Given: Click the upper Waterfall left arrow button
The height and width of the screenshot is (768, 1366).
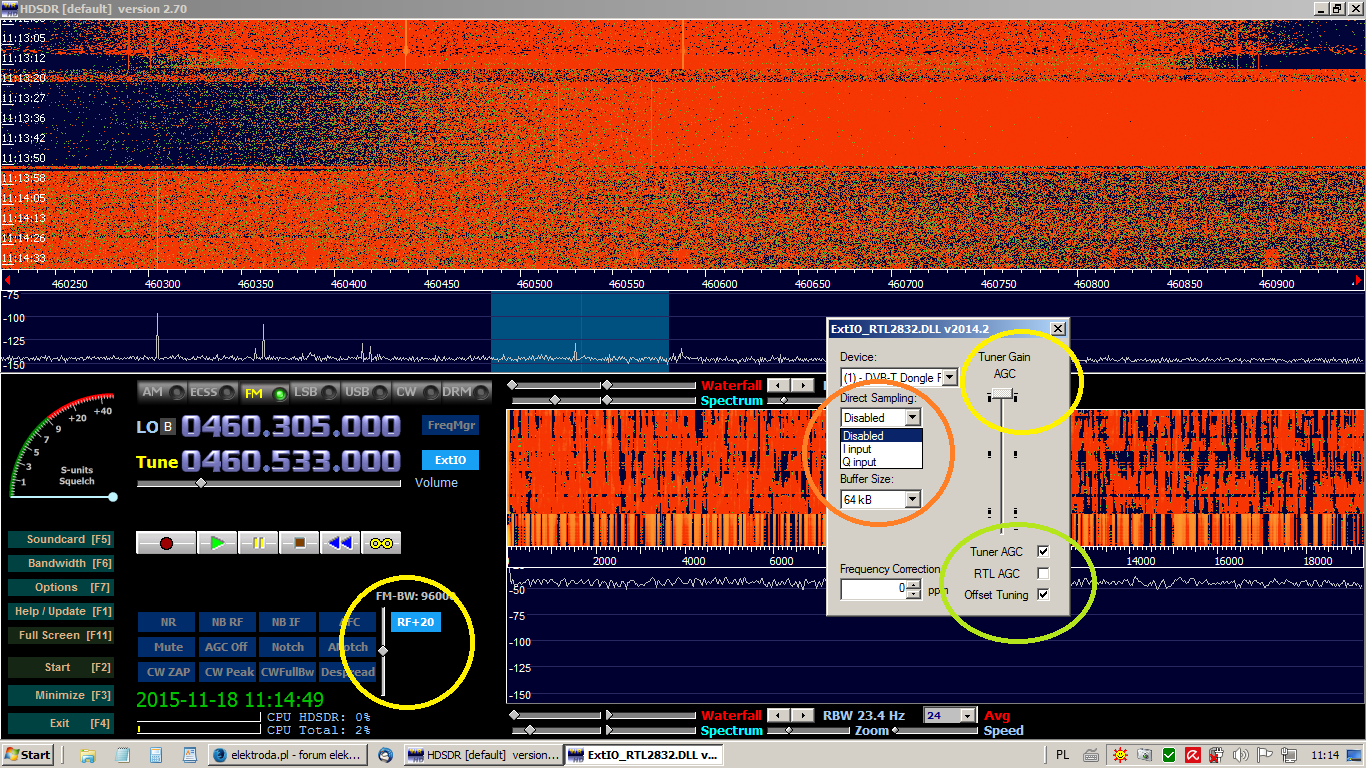Looking at the screenshot, I should (x=779, y=385).
